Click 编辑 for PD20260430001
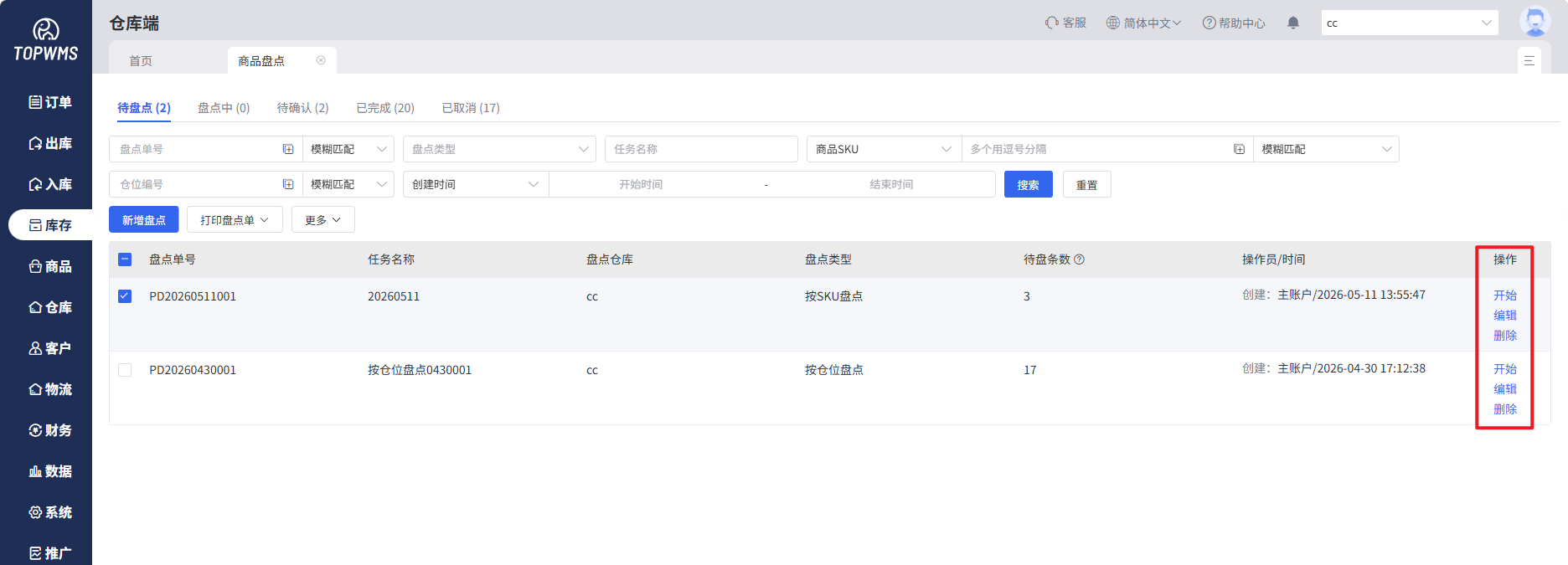This screenshot has width=1568, height=565. tap(1505, 389)
